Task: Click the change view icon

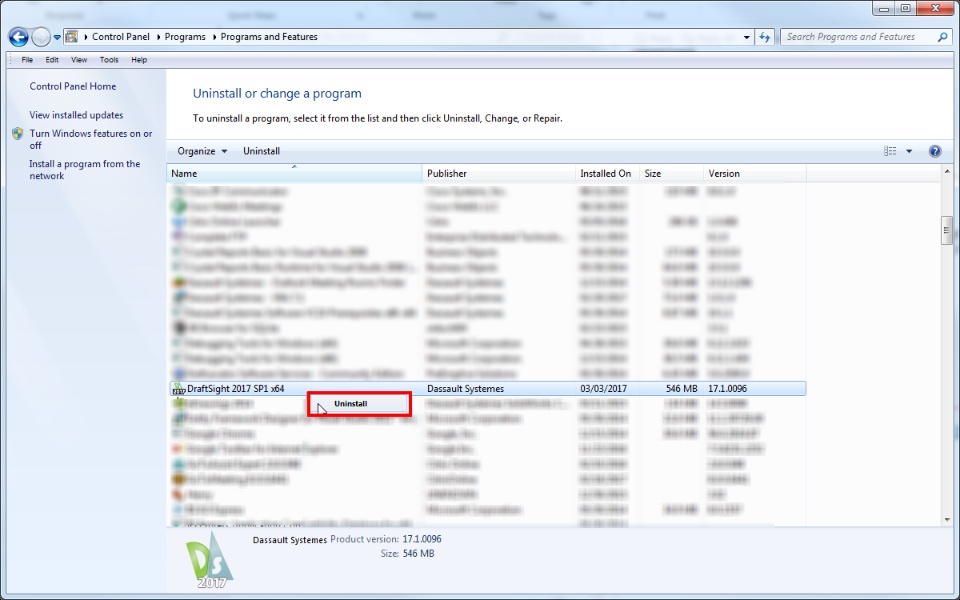Action: (890, 151)
